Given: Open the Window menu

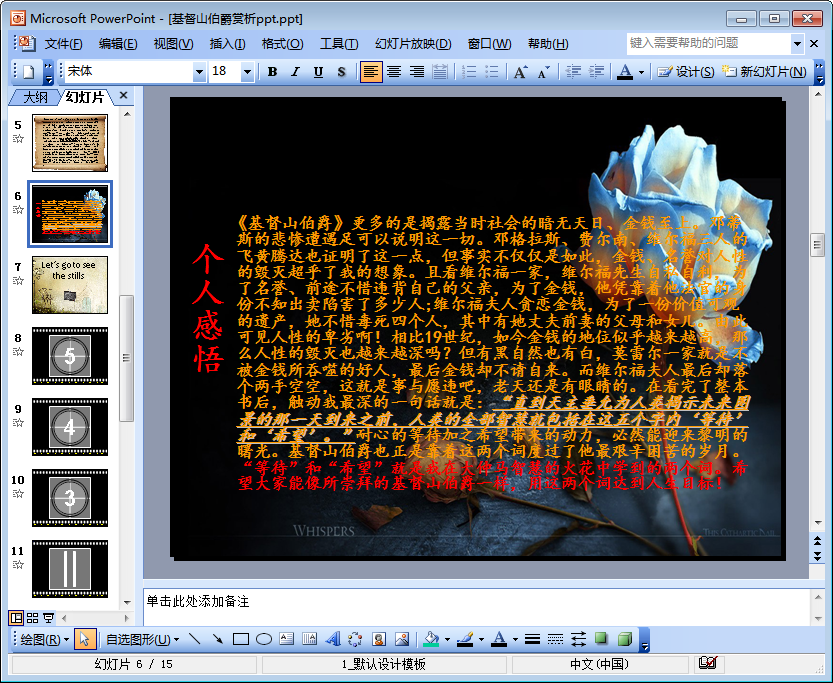Looking at the screenshot, I should [489, 44].
